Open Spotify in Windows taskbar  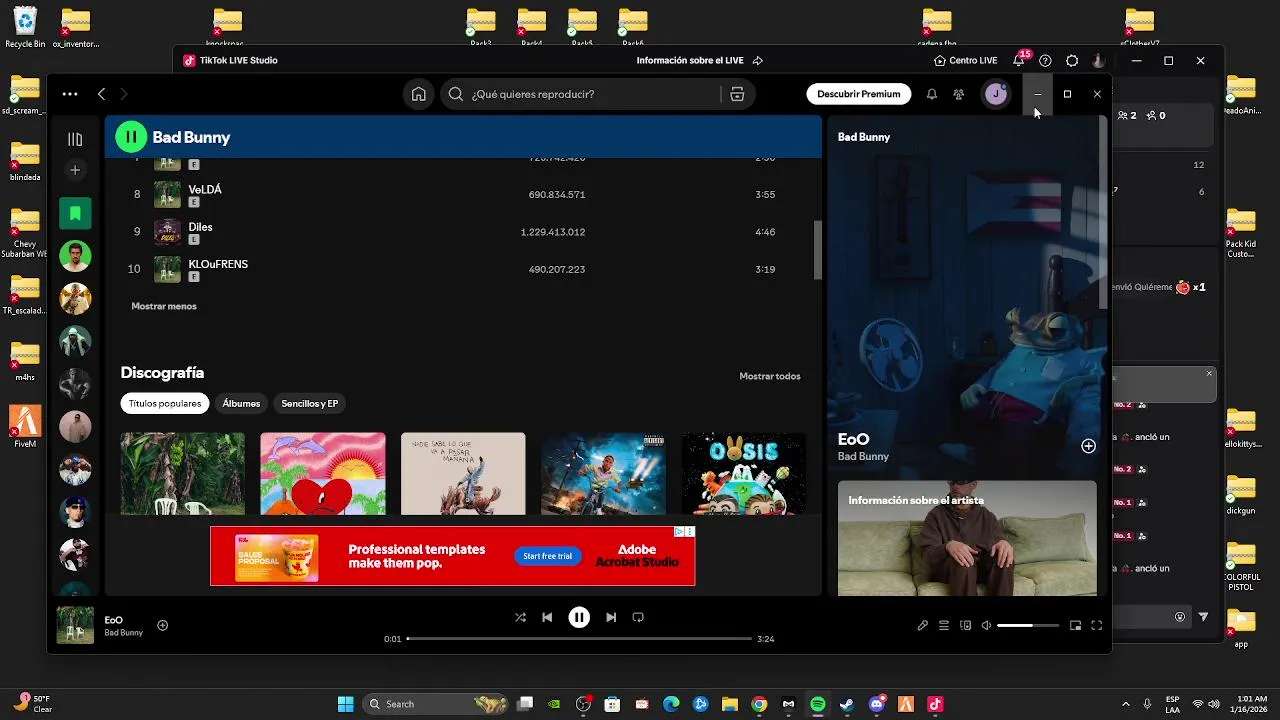pos(817,704)
